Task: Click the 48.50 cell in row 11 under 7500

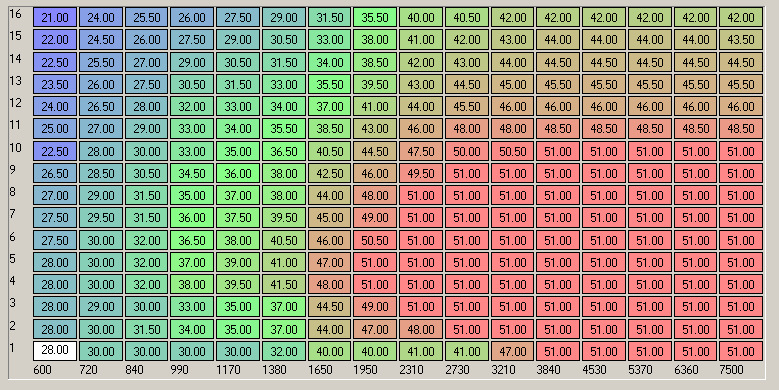Action: pos(741,129)
